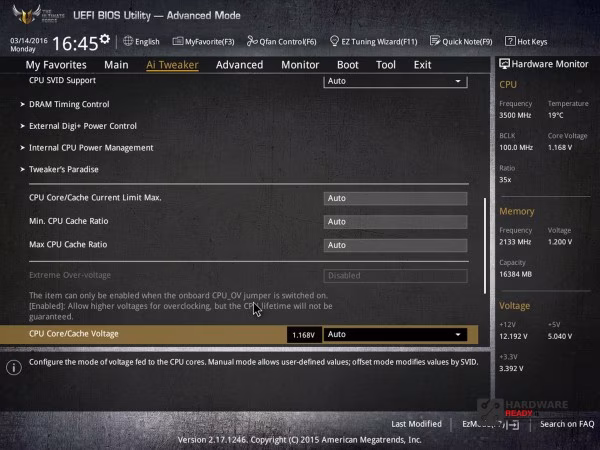The image size is (600, 450).
Task: Click the 03/14/2016 date text
Action: [29, 40]
